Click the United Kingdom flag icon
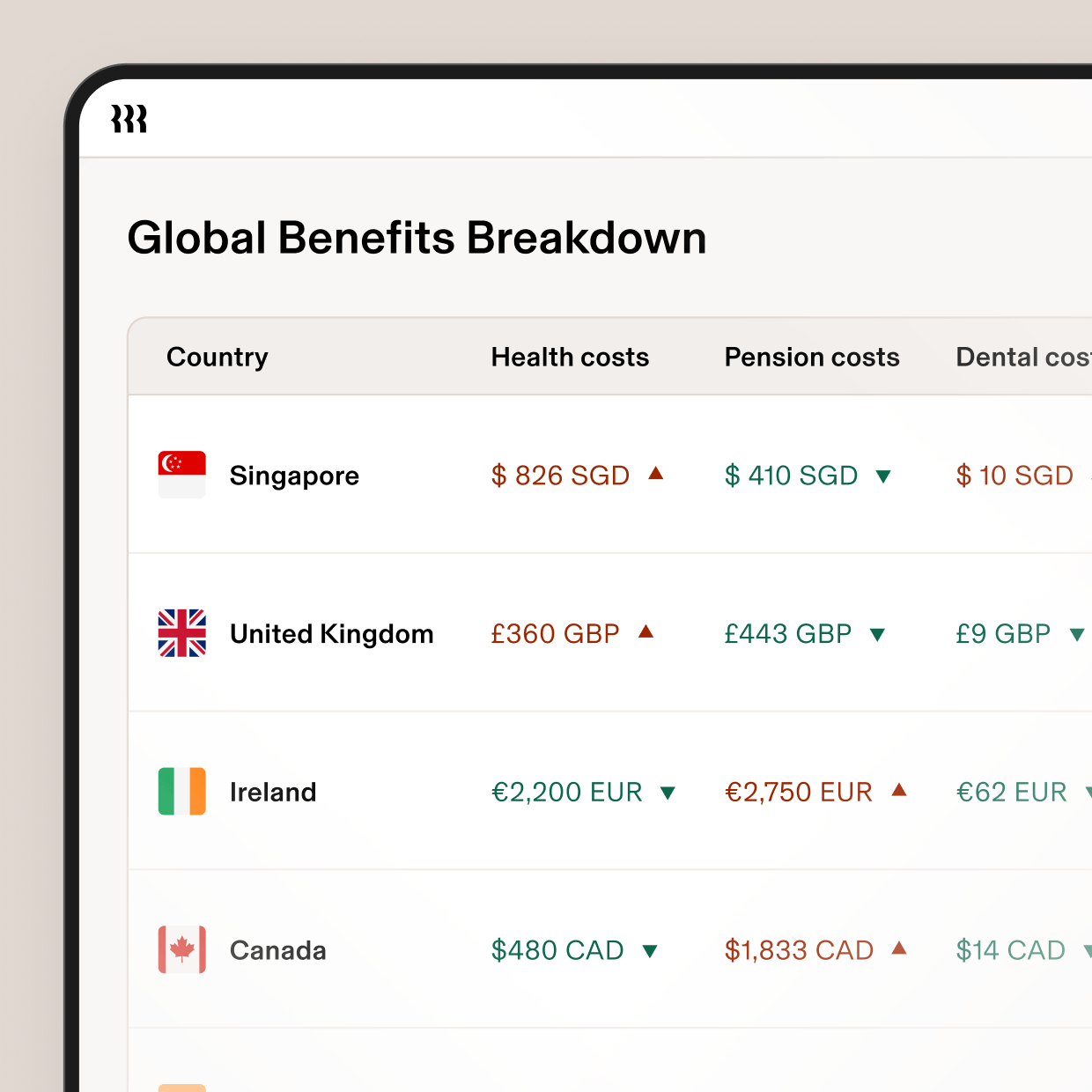 (181, 633)
